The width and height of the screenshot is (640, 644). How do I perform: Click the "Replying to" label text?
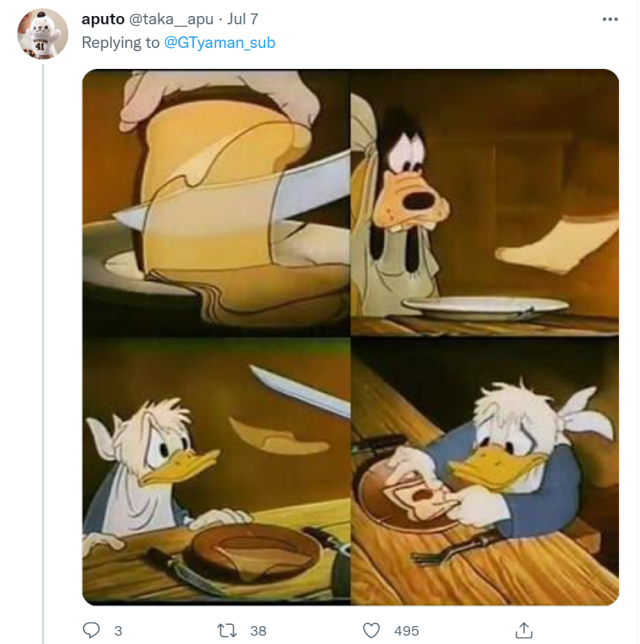click(x=120, y=43)
